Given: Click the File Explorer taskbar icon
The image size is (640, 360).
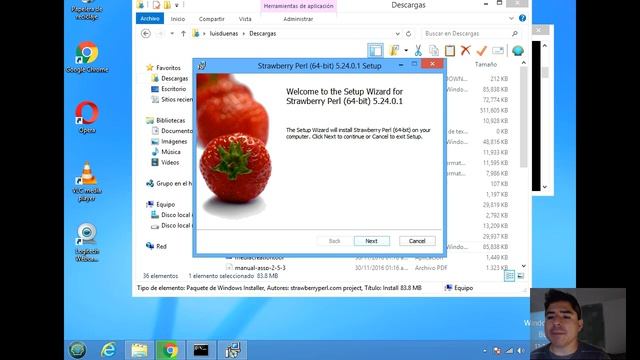Looking at the screenshot, I should [x=139, y=350].
